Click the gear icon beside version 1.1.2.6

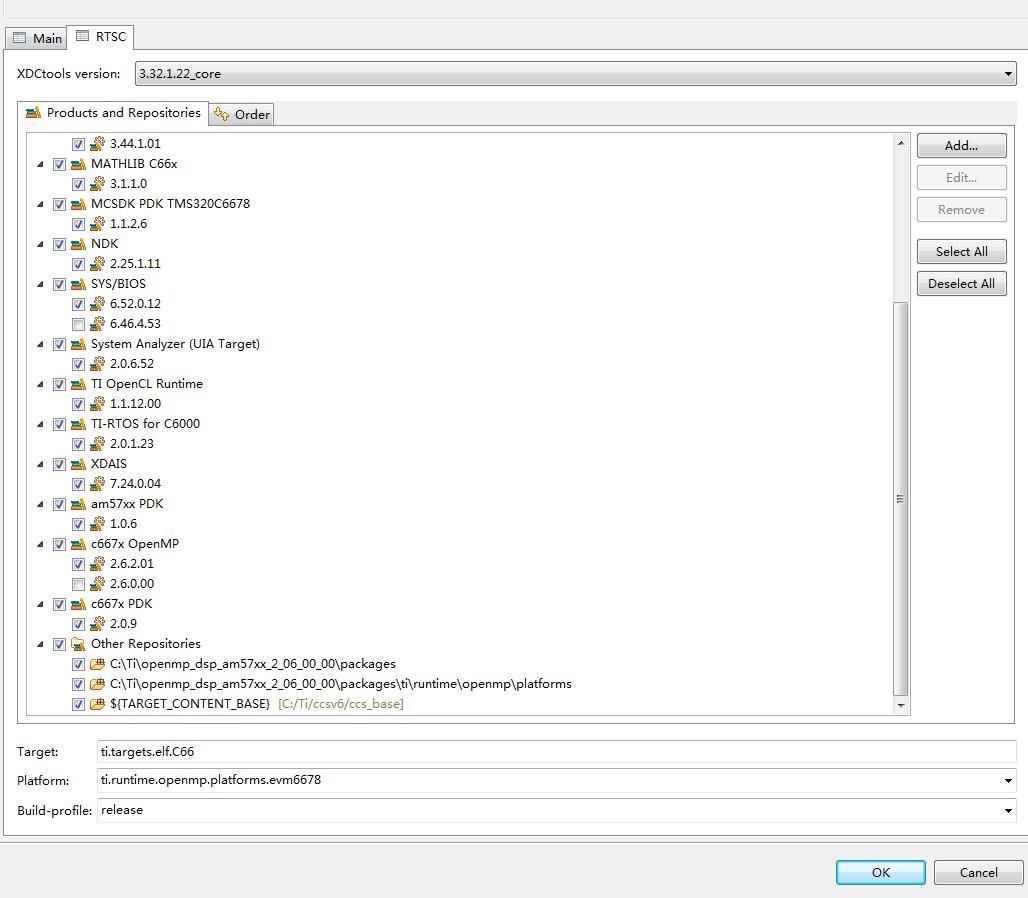coord(97,224)
